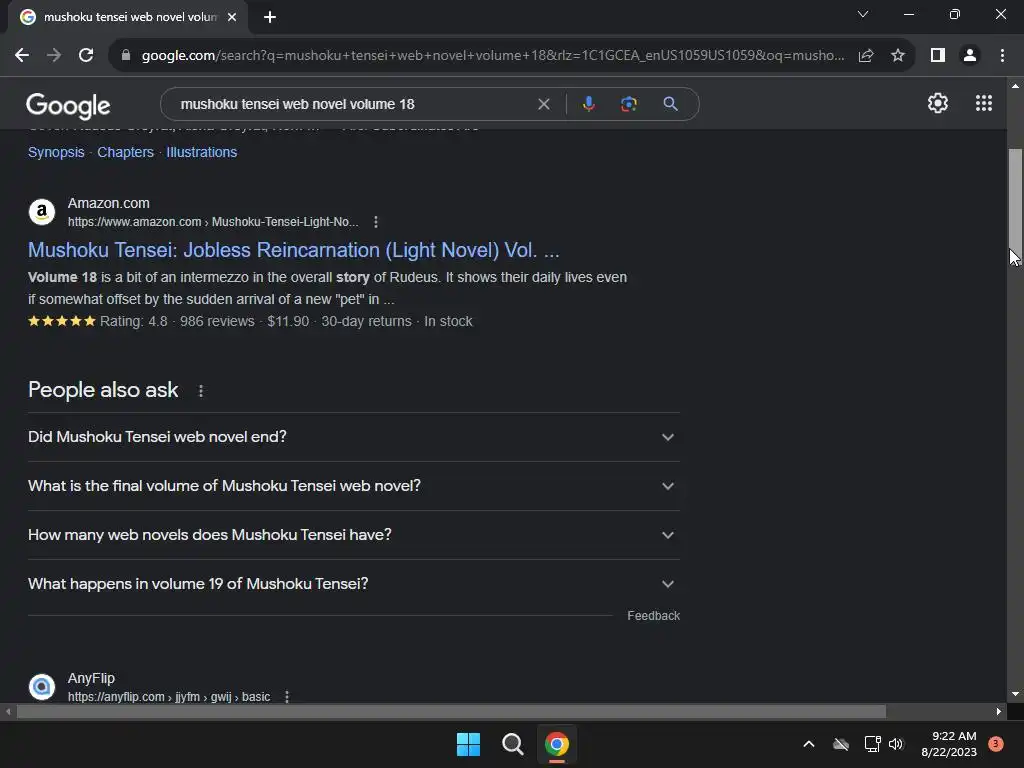Screen dimensions: 1024x768
Task: Open Chrome three-dot menu
Action: [x=1002, y=56]
